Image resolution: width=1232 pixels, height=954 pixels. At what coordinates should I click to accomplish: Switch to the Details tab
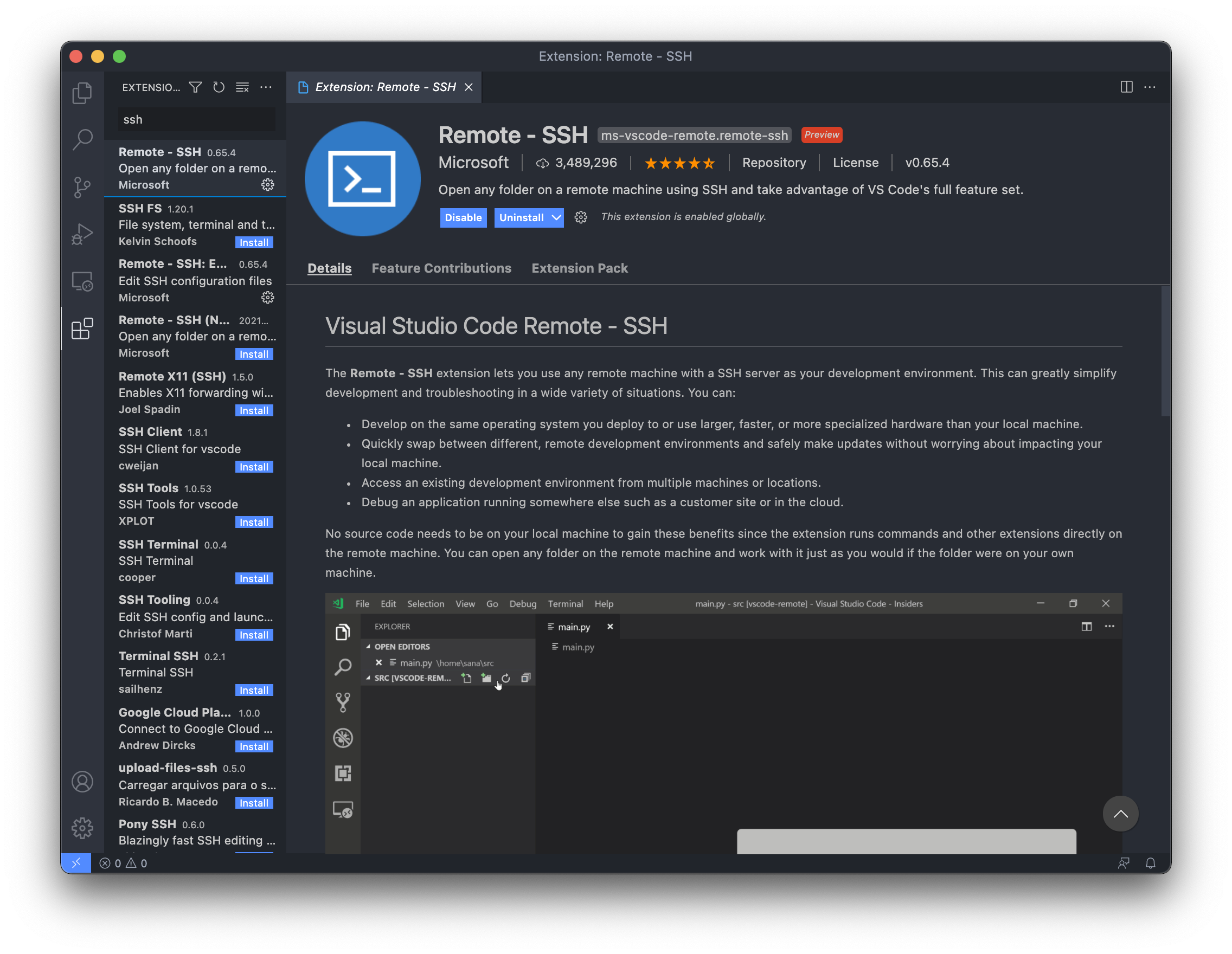pyautogui.click(x=329, y=268)
